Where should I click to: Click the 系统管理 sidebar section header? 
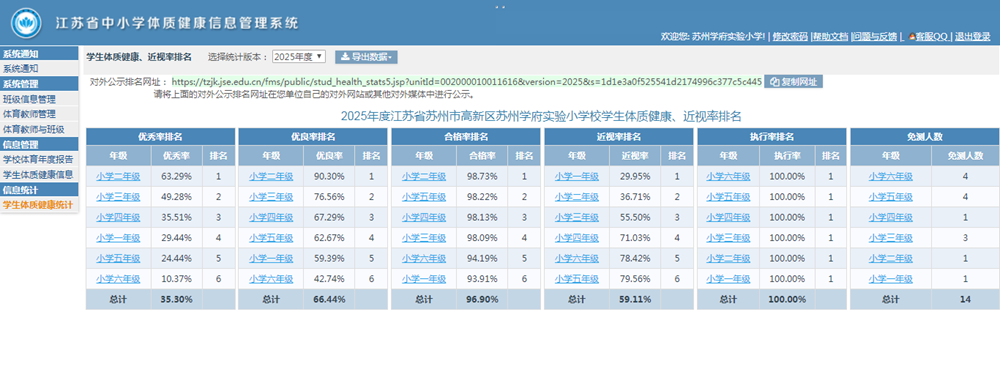39,84
